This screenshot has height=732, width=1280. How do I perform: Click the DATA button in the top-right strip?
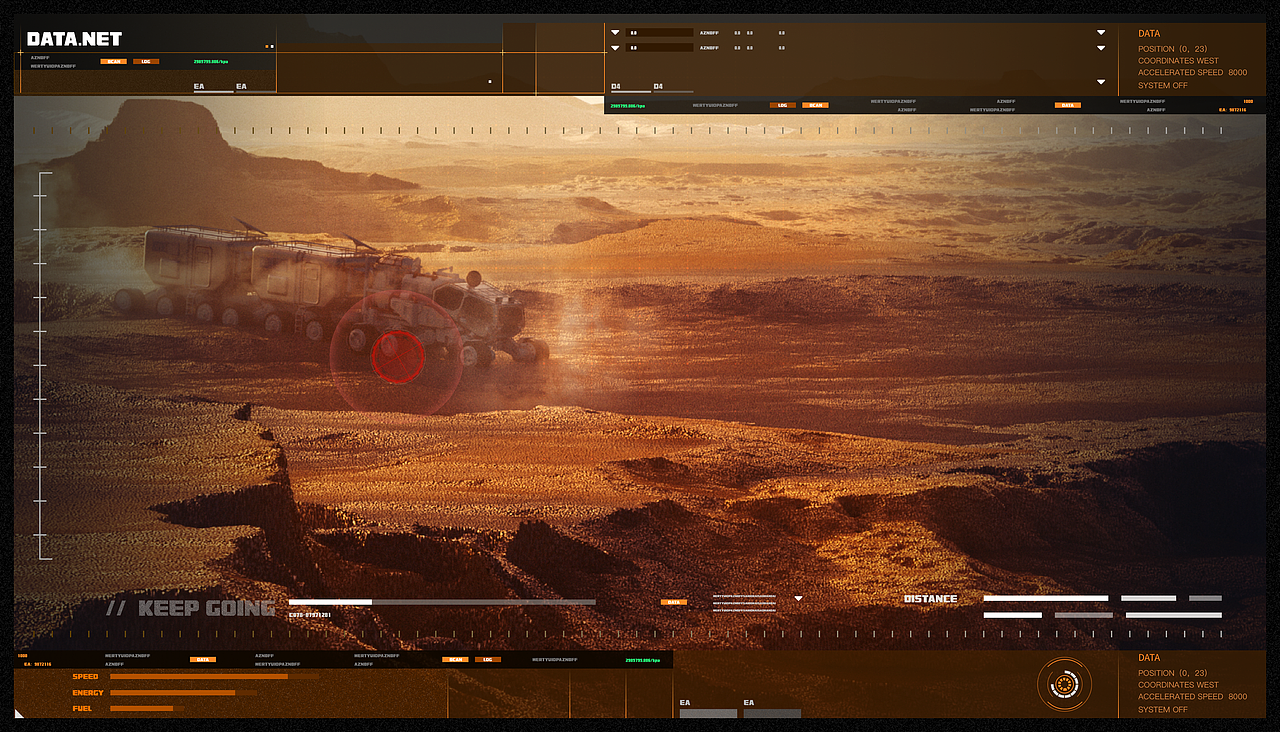pyautogui.click(x=1068, y=105)
